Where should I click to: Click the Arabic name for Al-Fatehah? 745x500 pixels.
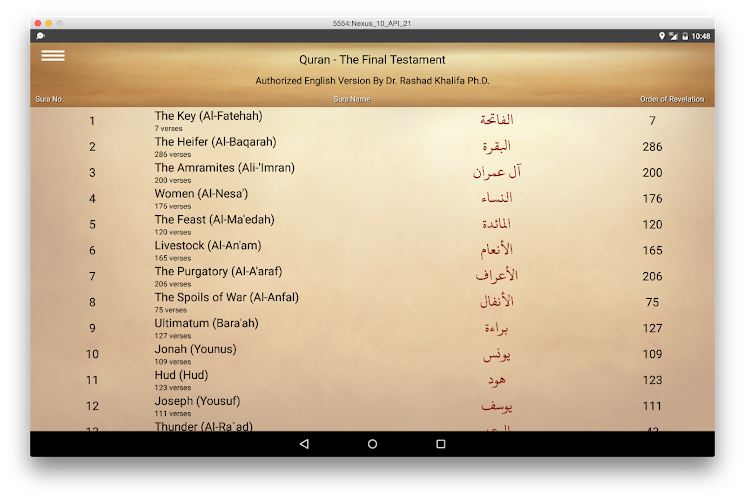497,120
